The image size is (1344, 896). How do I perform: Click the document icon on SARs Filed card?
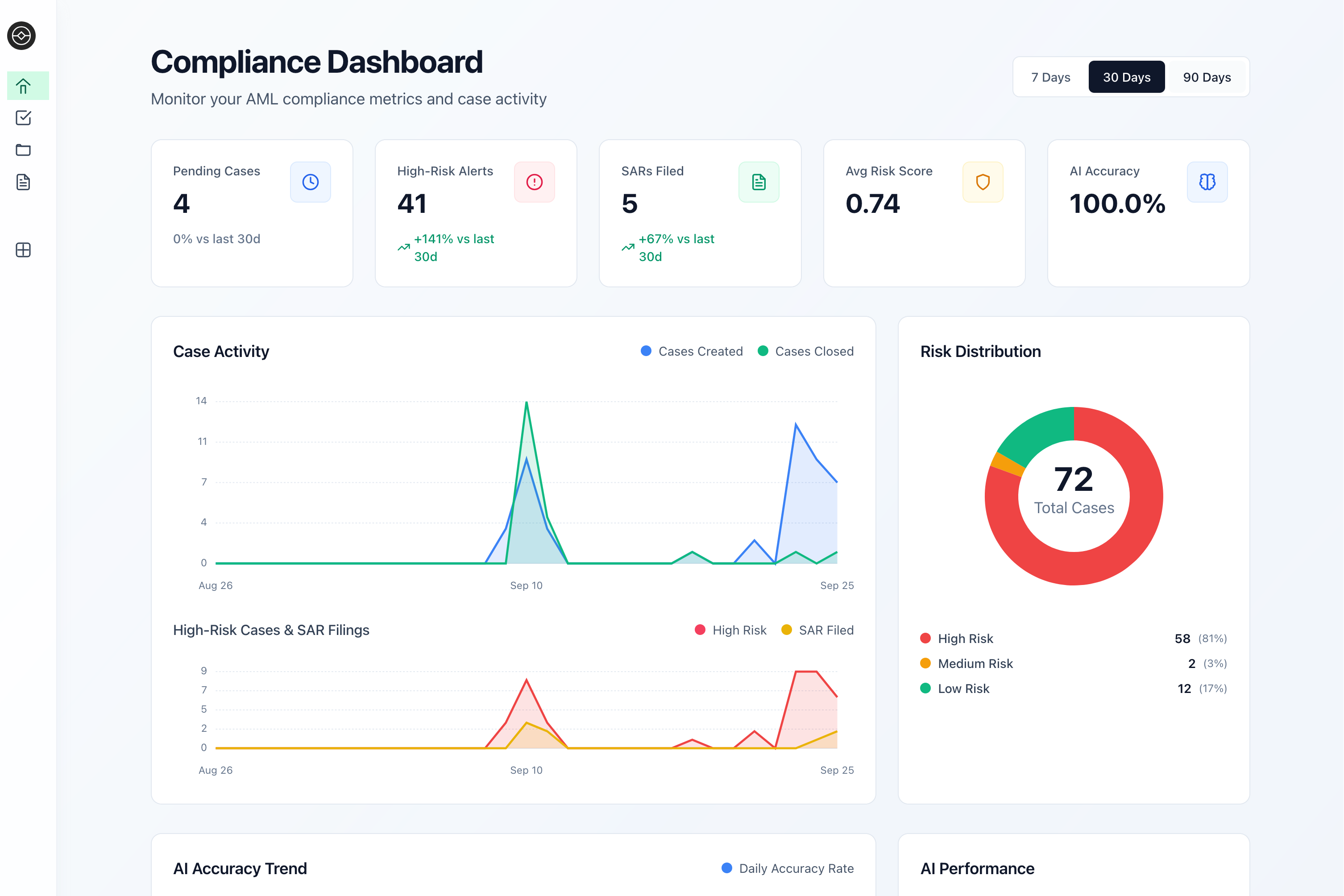click(x=759, y=182)
